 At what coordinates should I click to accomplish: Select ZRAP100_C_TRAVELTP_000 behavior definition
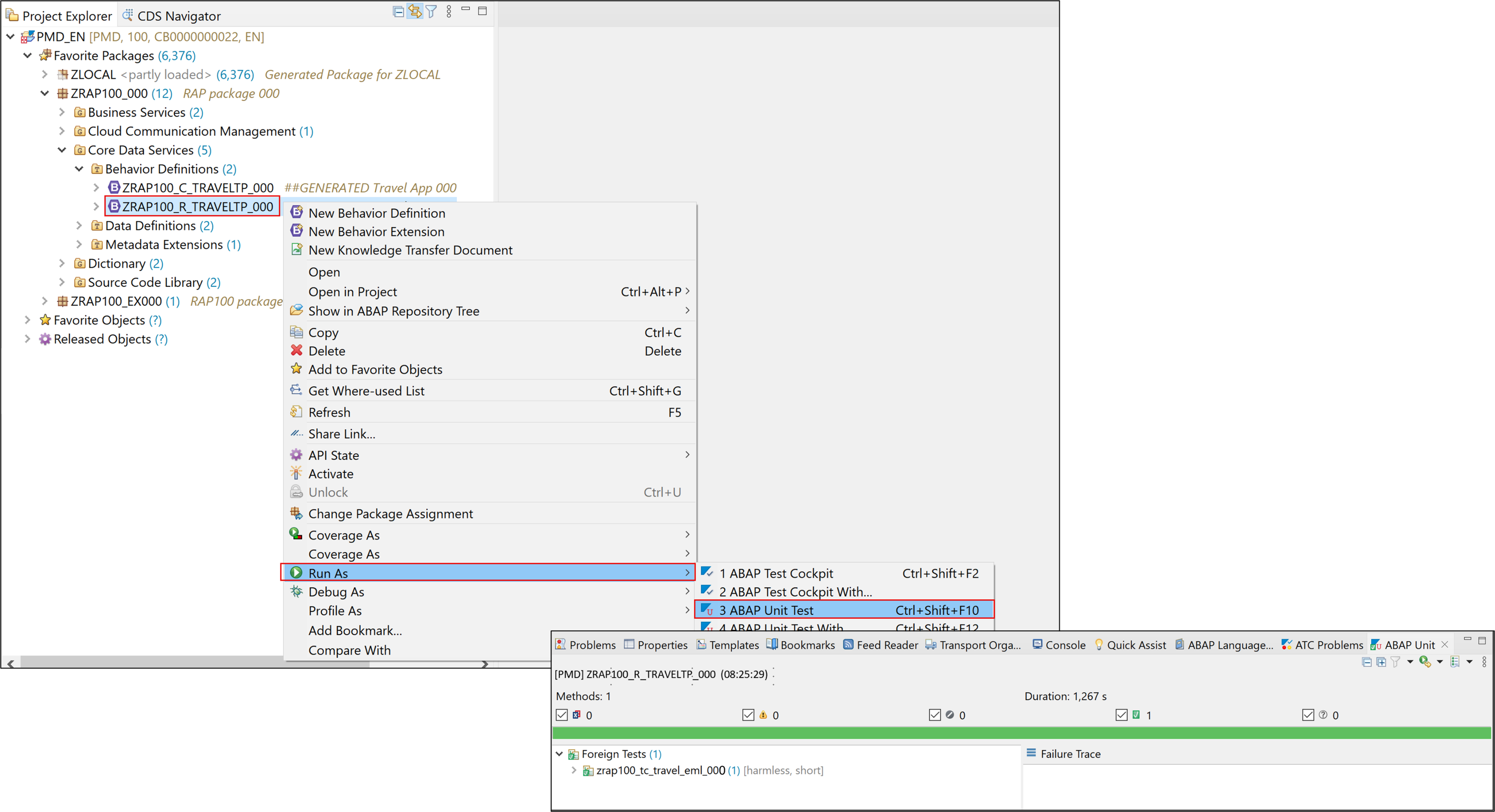click(x=198, y=187)
